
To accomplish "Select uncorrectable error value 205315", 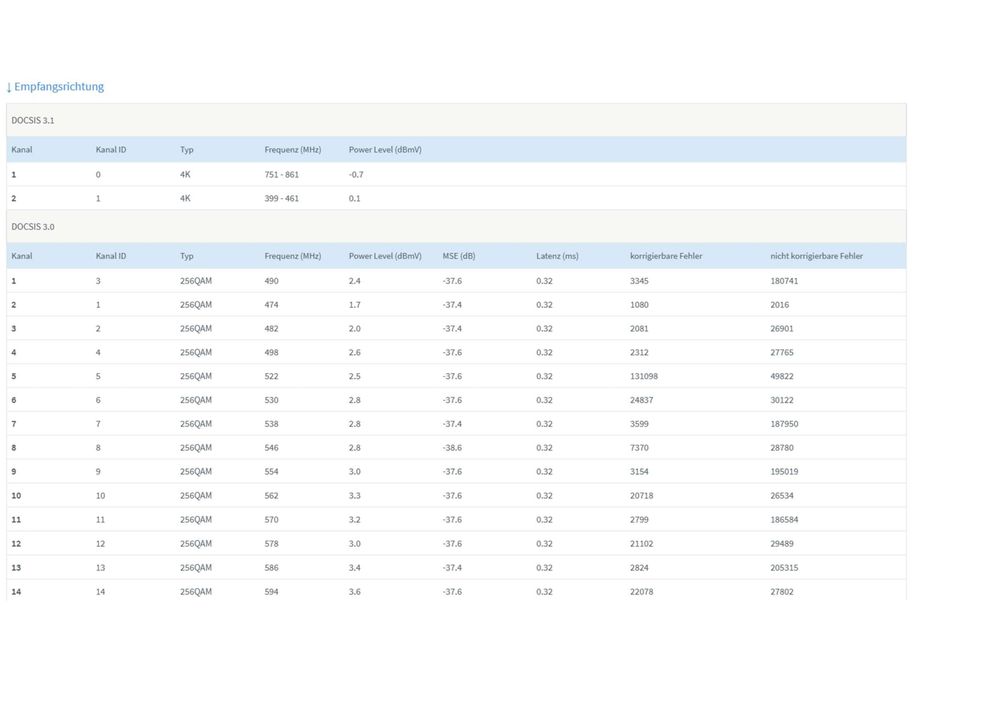I will (784, 568).
